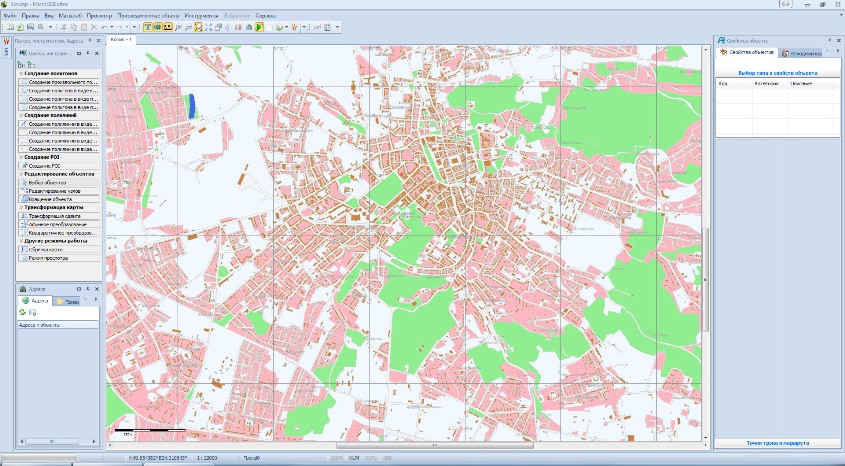
Task: Click the zoom in magnifier icon
Action: coord(177,27)
